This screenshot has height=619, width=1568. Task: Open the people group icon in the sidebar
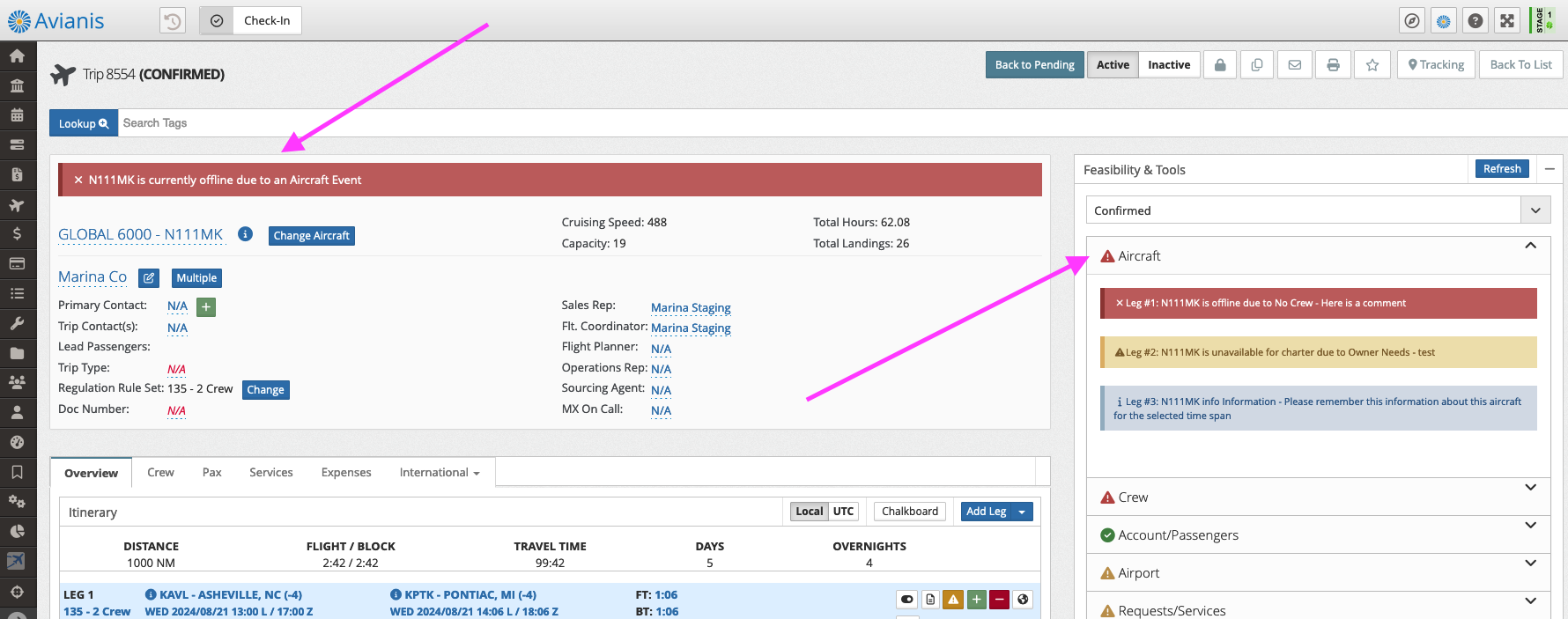pyautogui.click(x=17, y=382)
